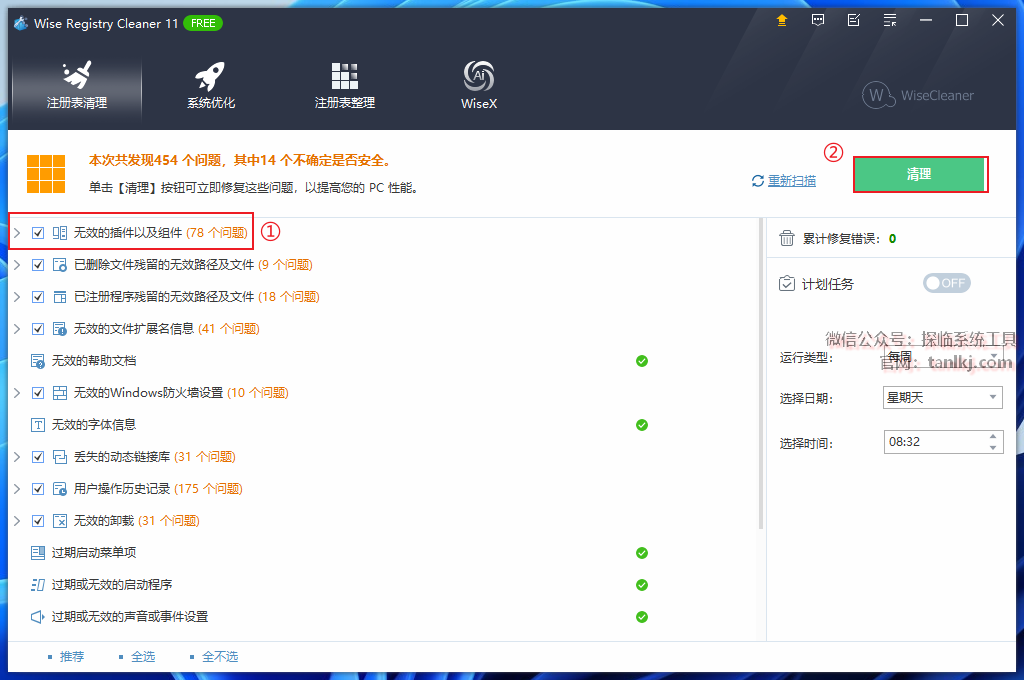Expand the 用户操作历史记录 row
The image size is (1024, 680).
[17, 489]
